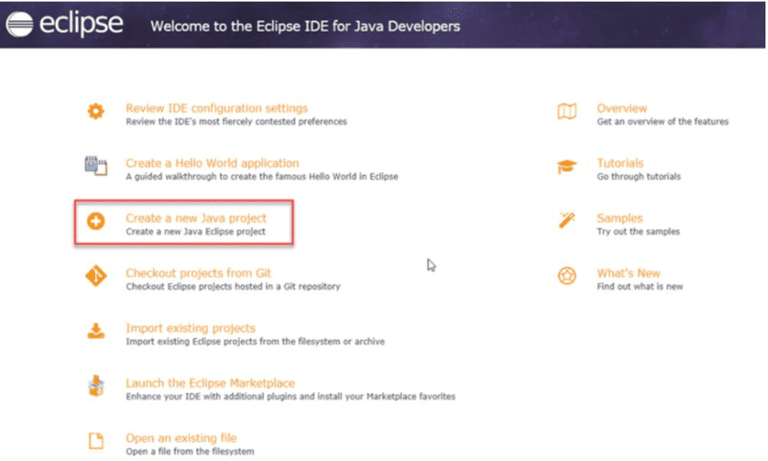Click the Git diamond icon
The image size is (768, 461).
coord(96,276)
